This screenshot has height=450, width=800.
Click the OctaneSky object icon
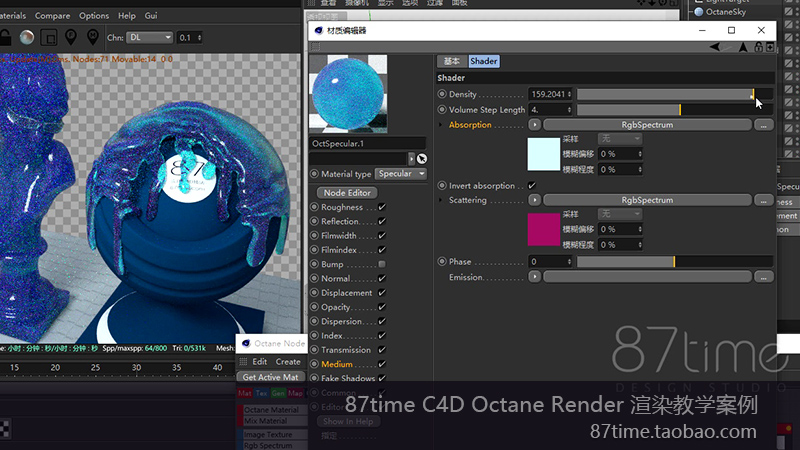[699, 12]
